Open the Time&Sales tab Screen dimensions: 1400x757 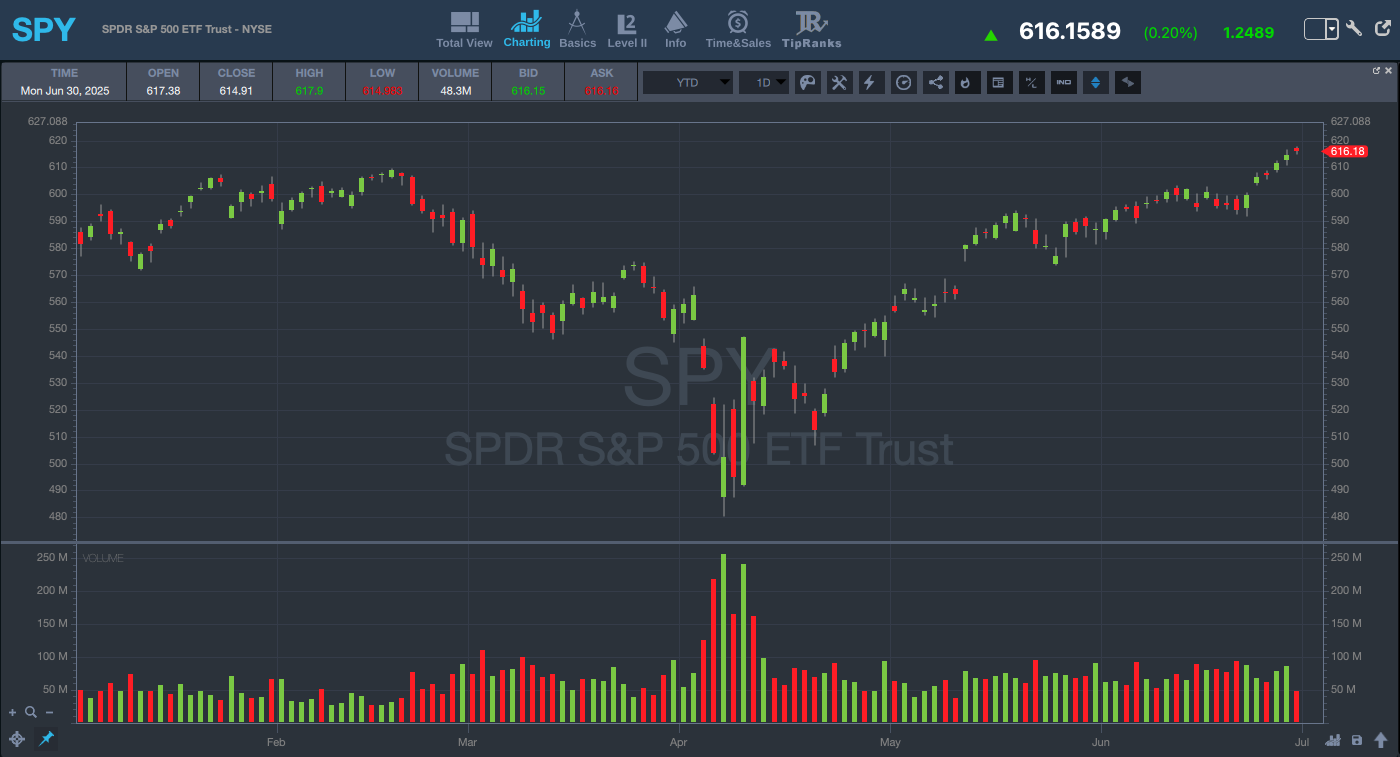pos(738,30)
